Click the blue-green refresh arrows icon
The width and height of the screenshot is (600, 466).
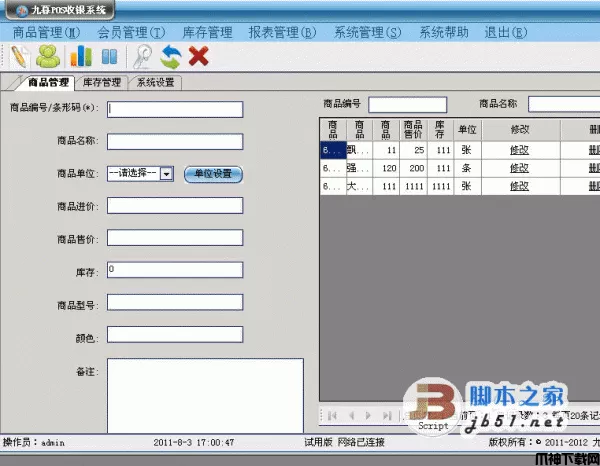pos(170,57)
